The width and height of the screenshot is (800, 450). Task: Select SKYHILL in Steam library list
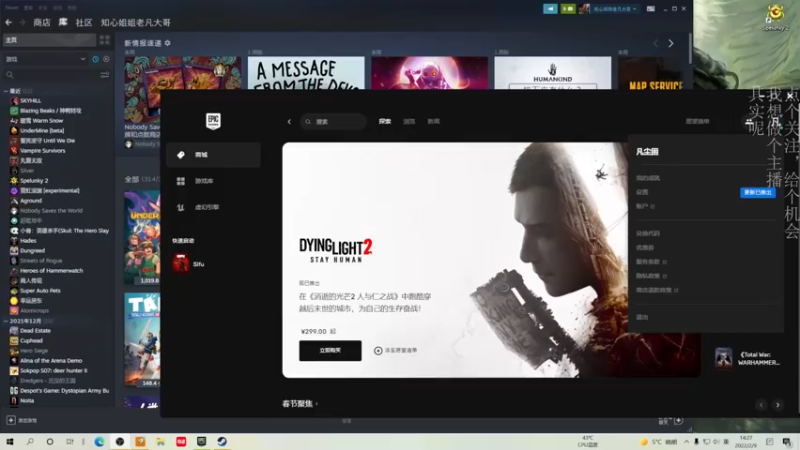[30, 101]
